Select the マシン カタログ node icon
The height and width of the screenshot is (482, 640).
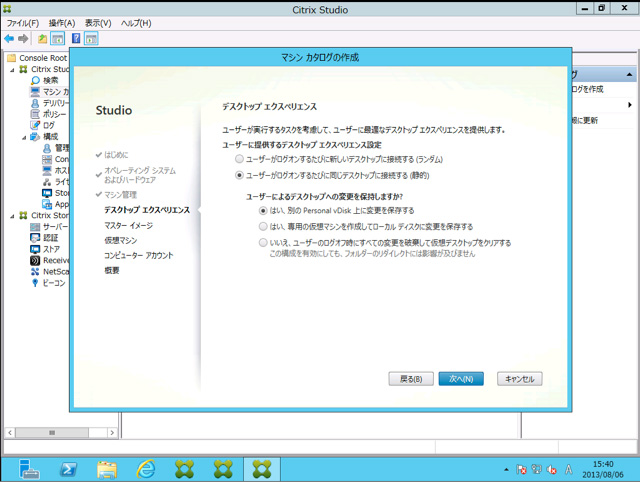pyautogui.click(x=36, y=91)
